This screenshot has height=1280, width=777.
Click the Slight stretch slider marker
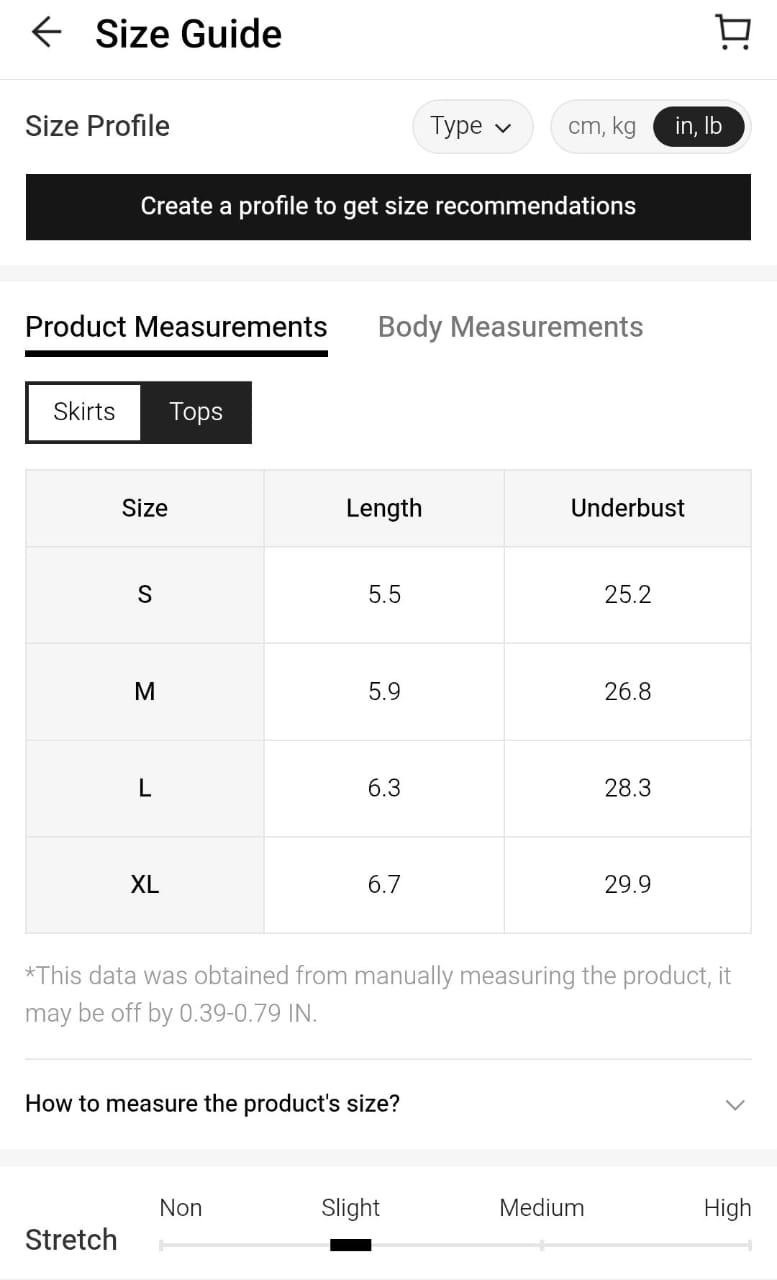pyautogui.click(x=350, y=1245)
